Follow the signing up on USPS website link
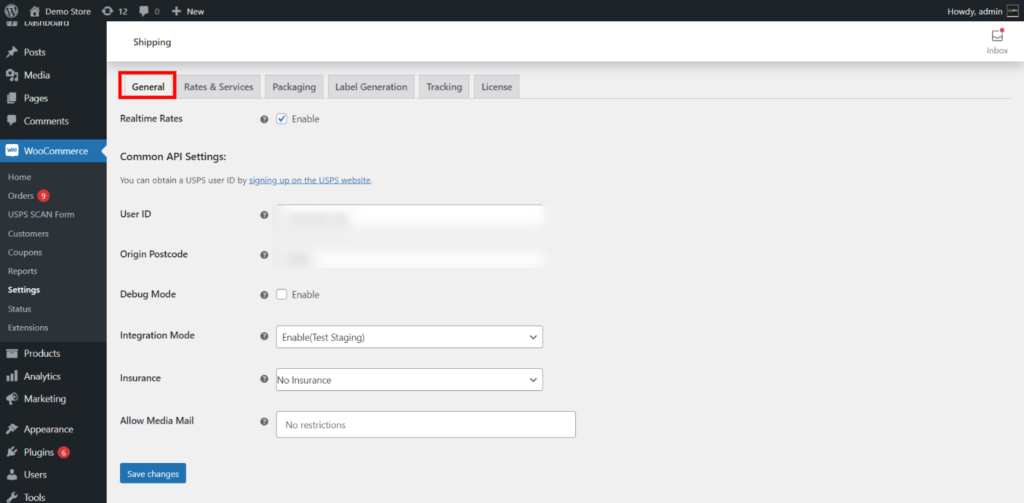The image size is (1024, 503). (310, 180)
